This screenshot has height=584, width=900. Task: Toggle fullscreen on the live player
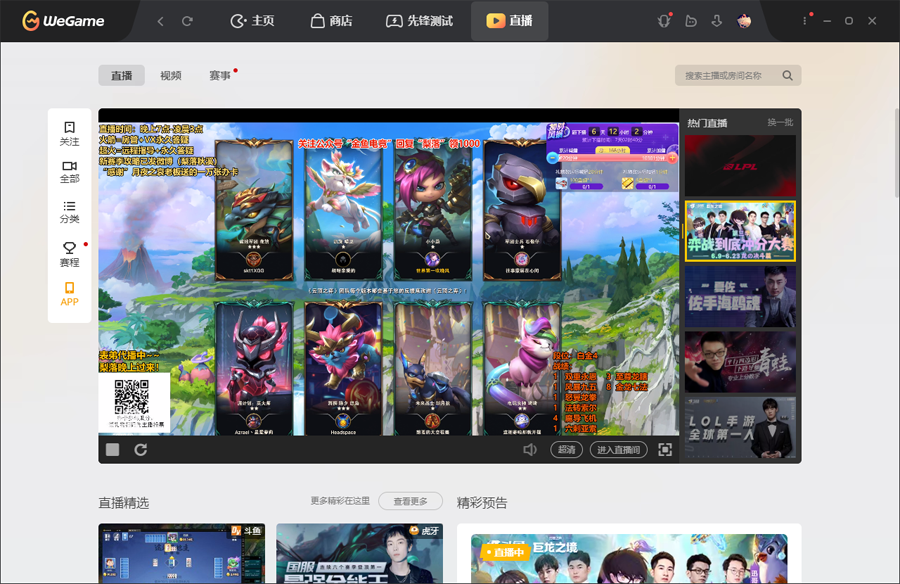pos(665,450)
